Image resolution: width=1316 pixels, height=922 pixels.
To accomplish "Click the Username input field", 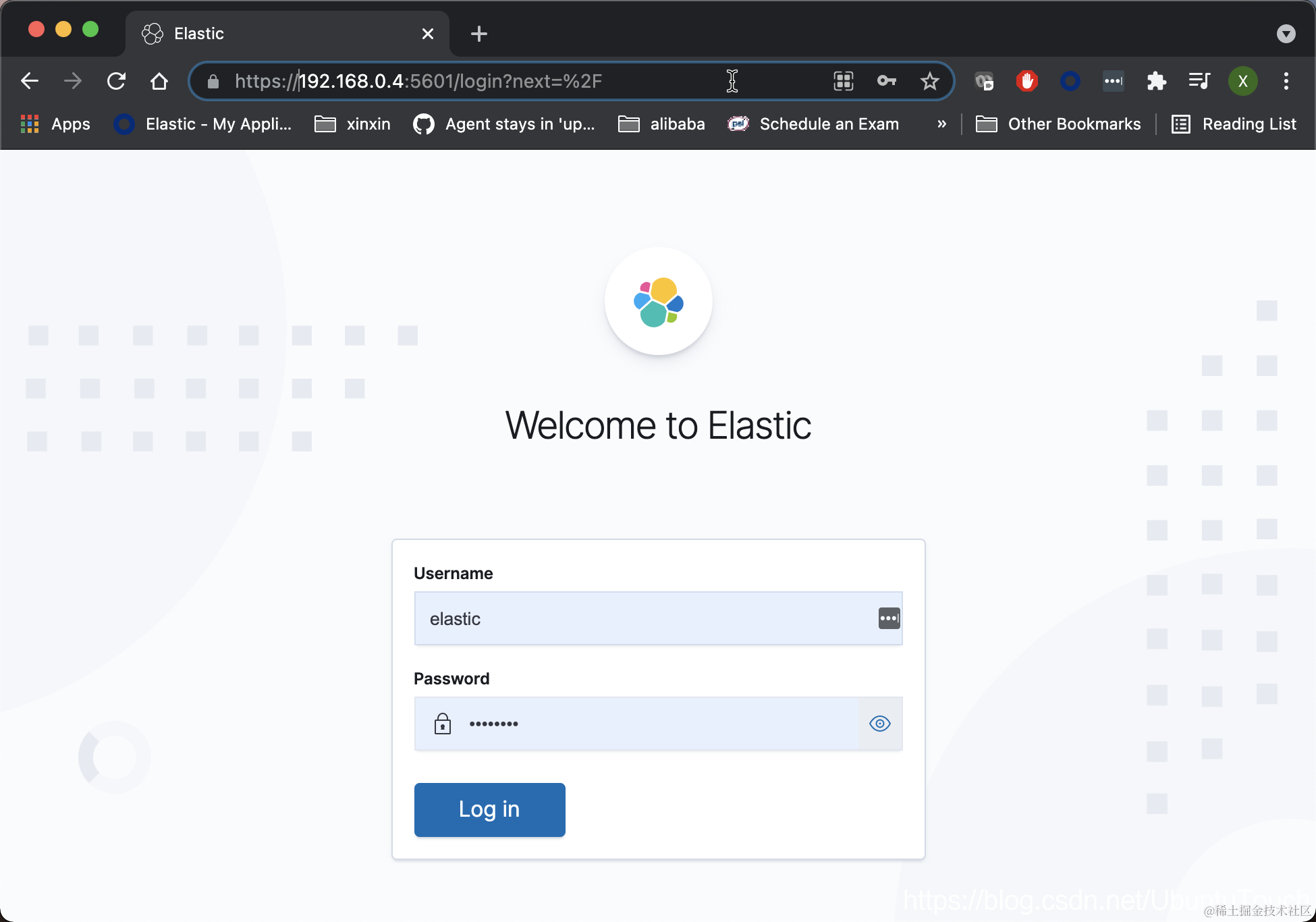I will pos(641,618).
